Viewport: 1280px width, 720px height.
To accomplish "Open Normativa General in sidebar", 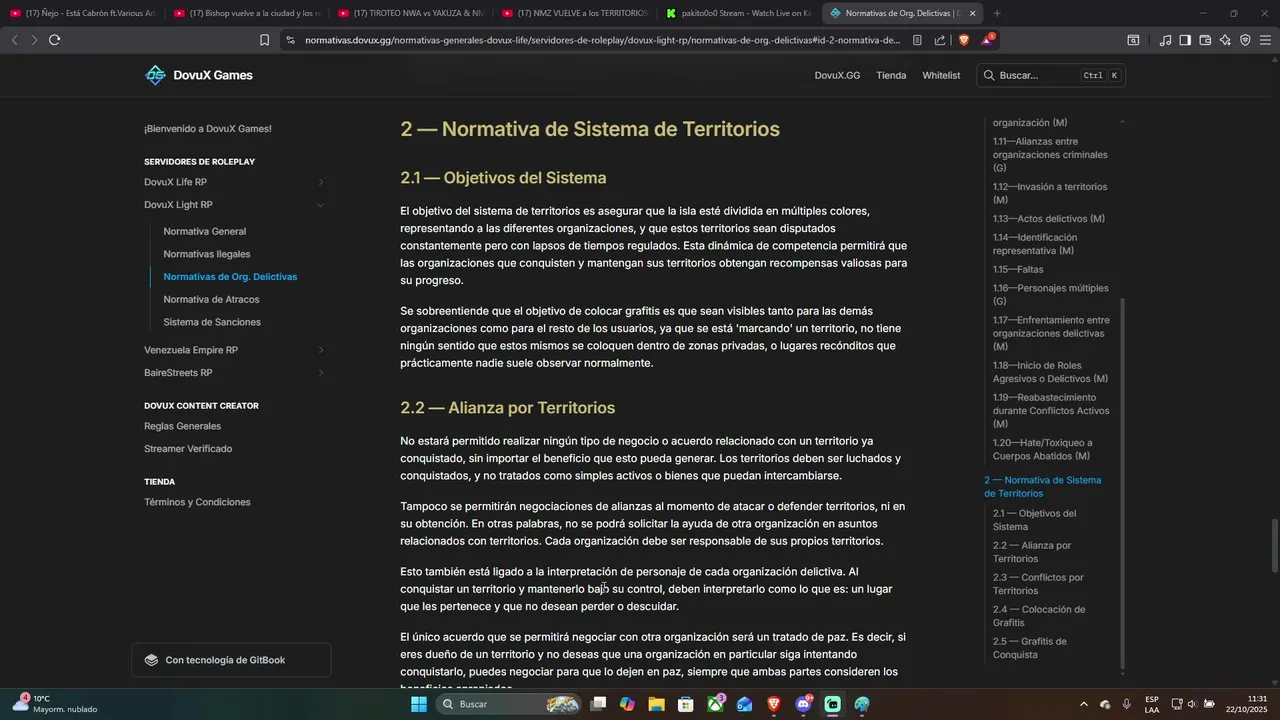I will pyautogui.click(x=205, y=231).
